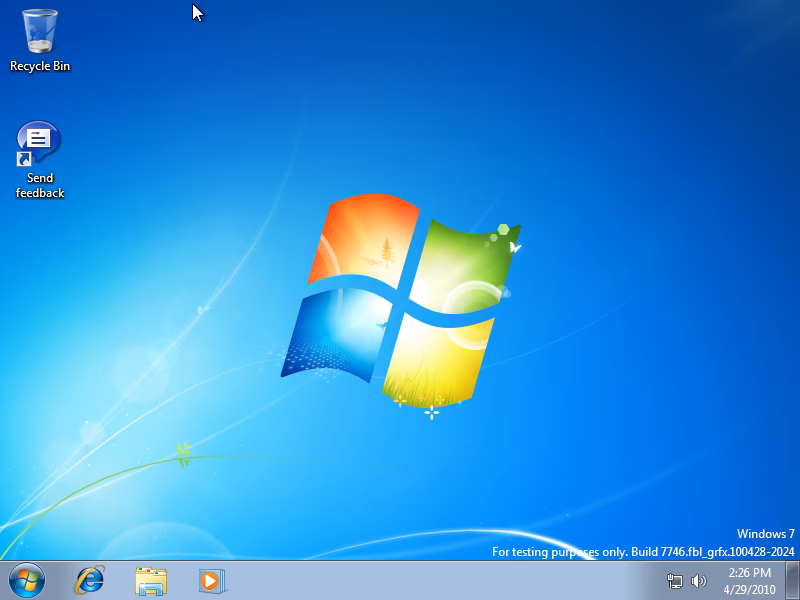The width and height of the screenshot is (800, 600).
Task: Check connection status with the network icon
Action: coord(672,580)
